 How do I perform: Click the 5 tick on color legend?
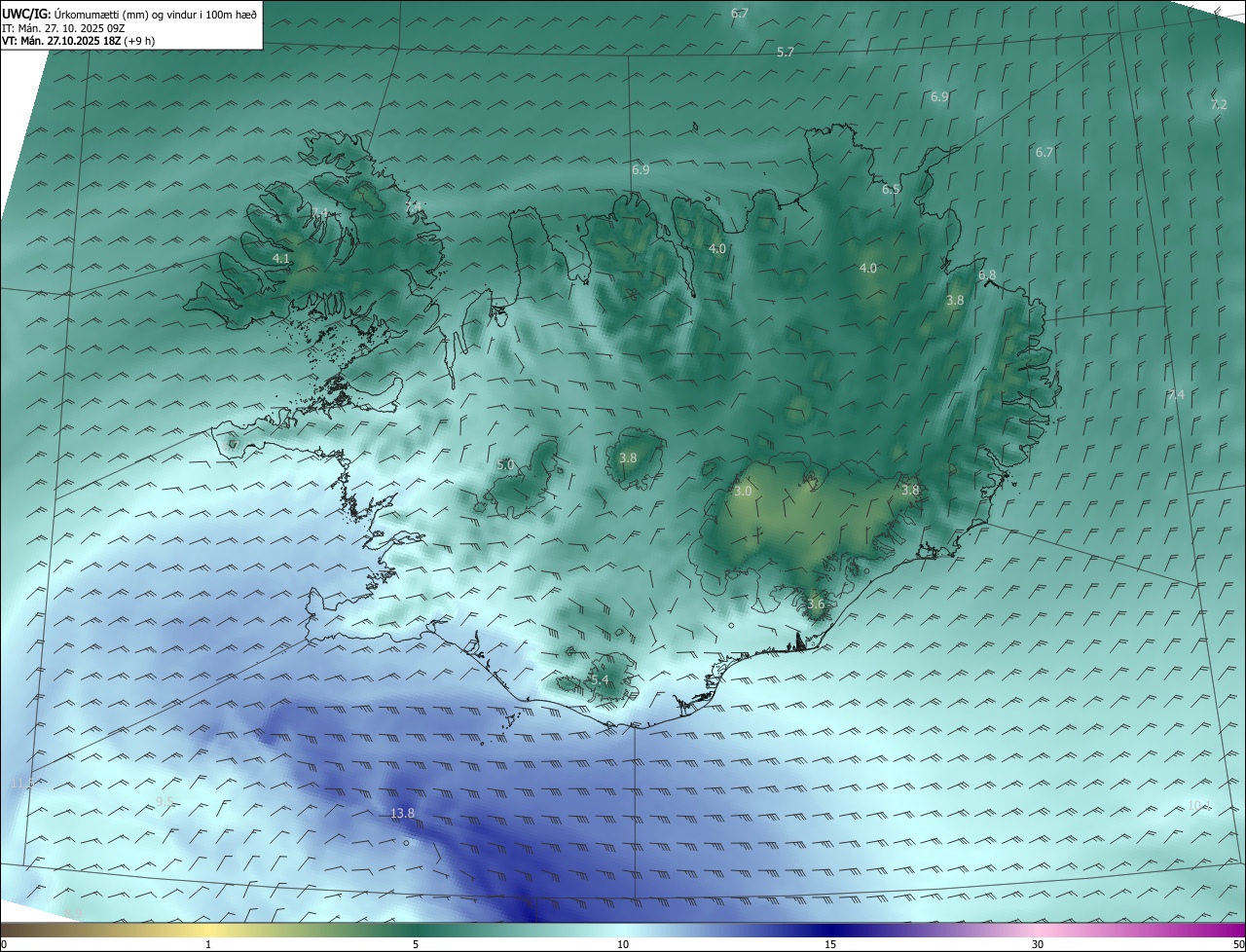click(x=416, y=944)
